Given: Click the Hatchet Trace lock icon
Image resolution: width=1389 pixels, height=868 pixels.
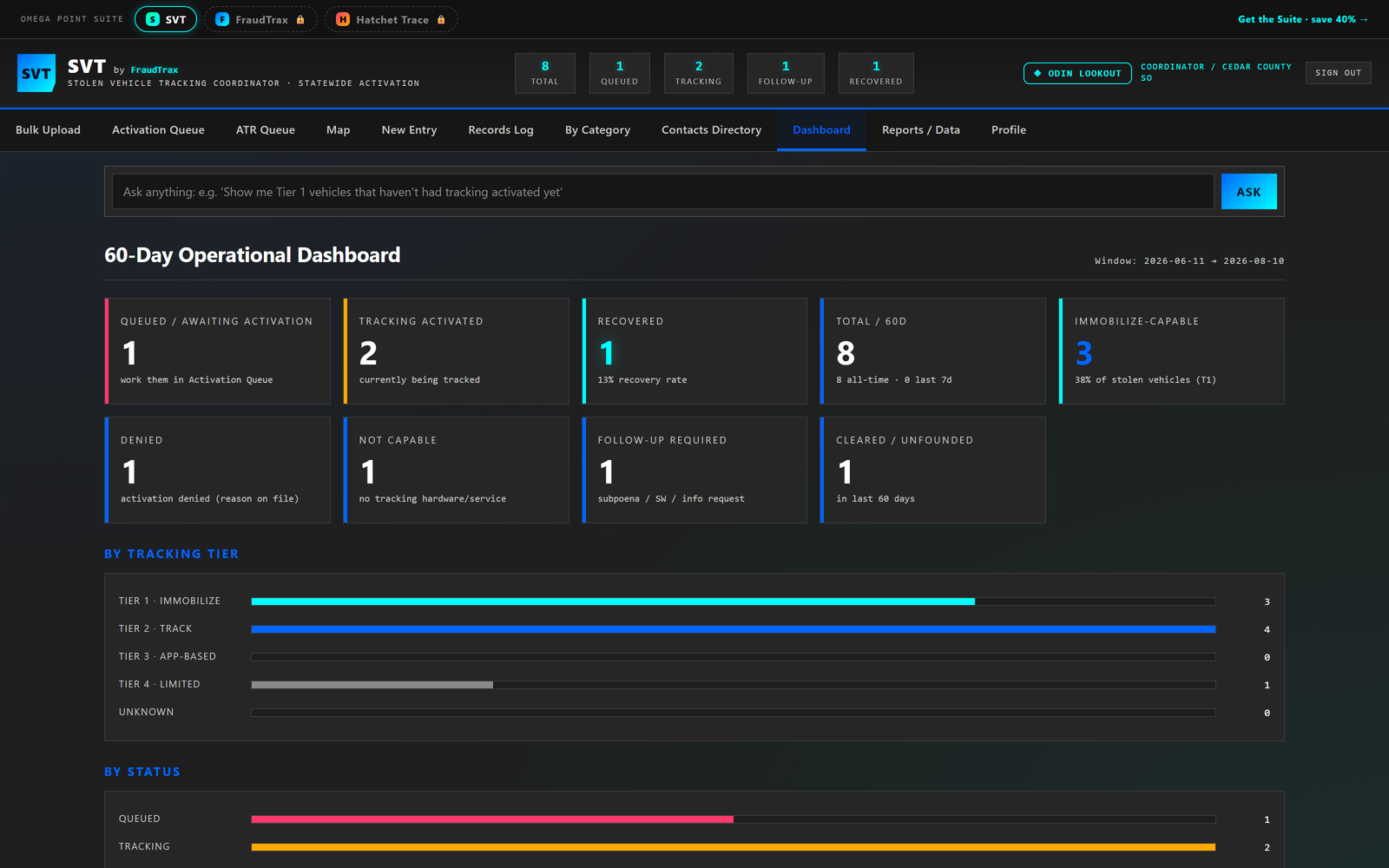Looking at the screenshot, I should point(441,19).
